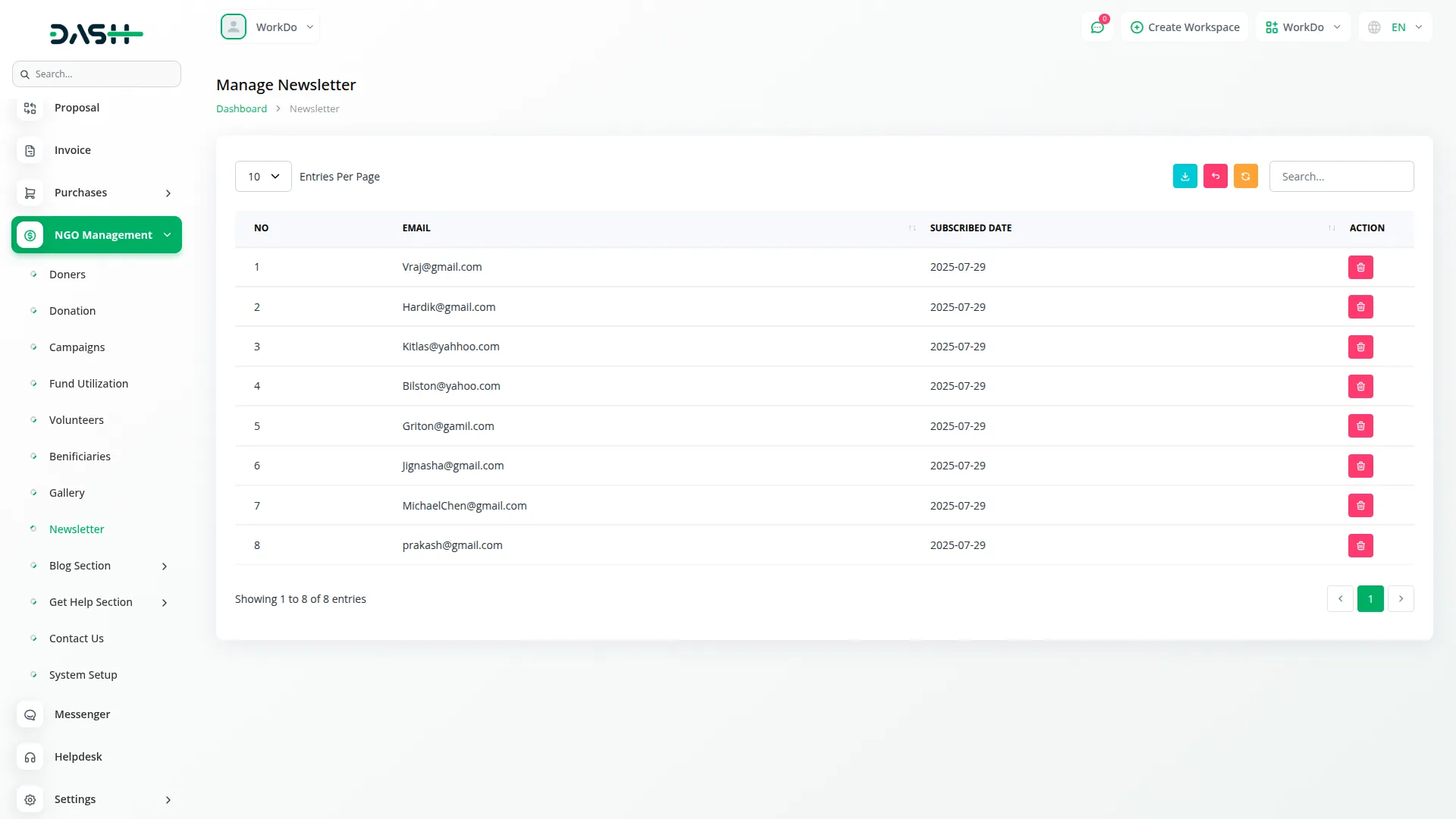This screenshot has width=1456, height=819.
Task: Delete the prakash@gmail.com newsletter row
Action: 1360,545
